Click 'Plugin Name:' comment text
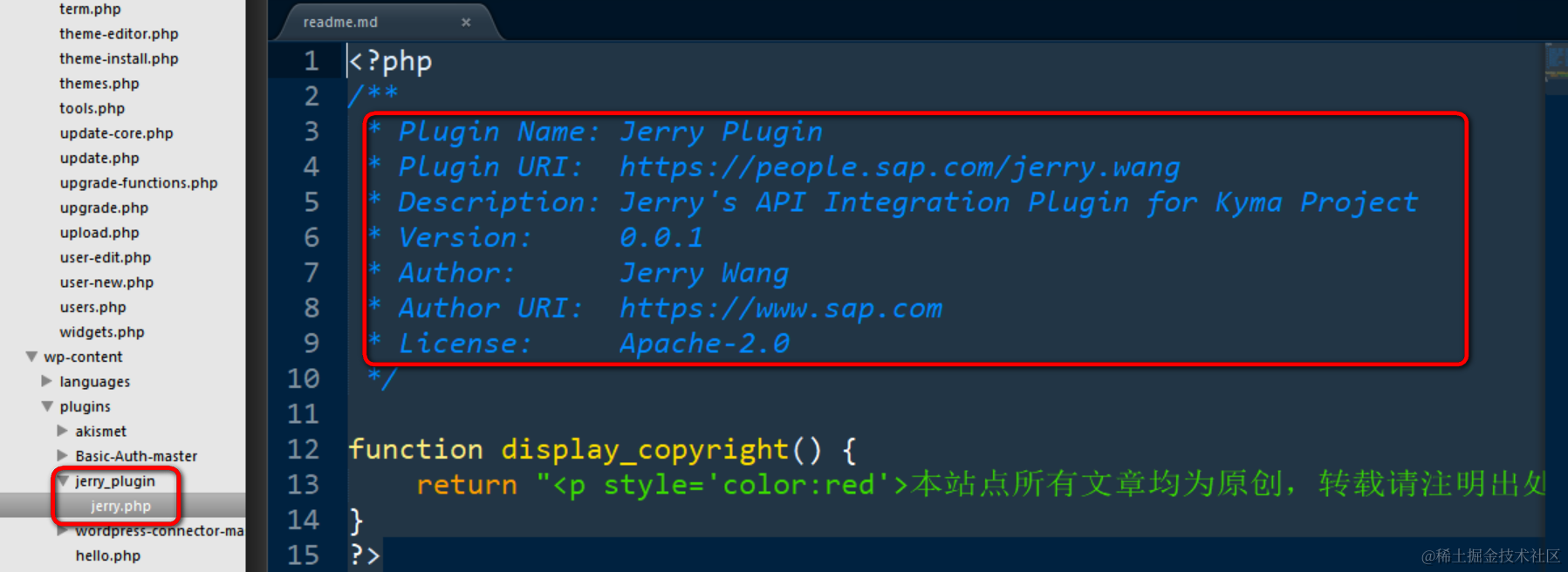The height and width of the screenshot is (572, 1568). [498, 132]
